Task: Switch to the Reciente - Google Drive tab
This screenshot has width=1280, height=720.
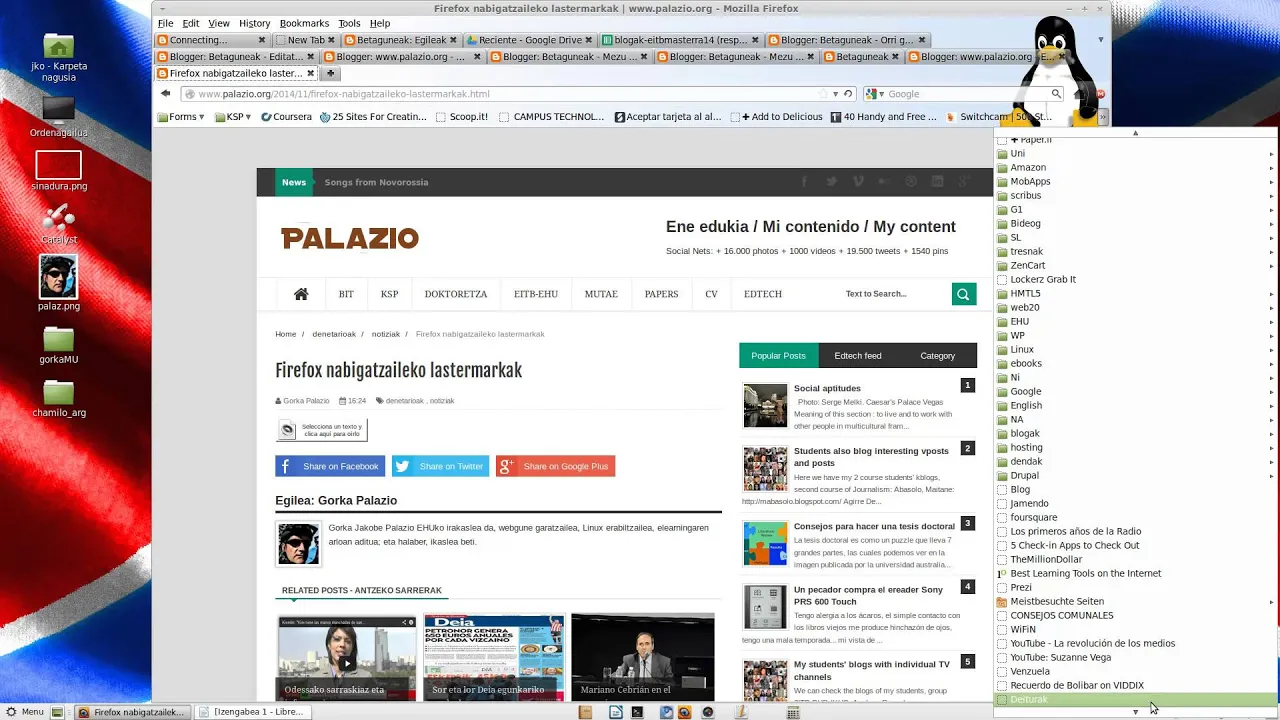Action: point(529,40)
